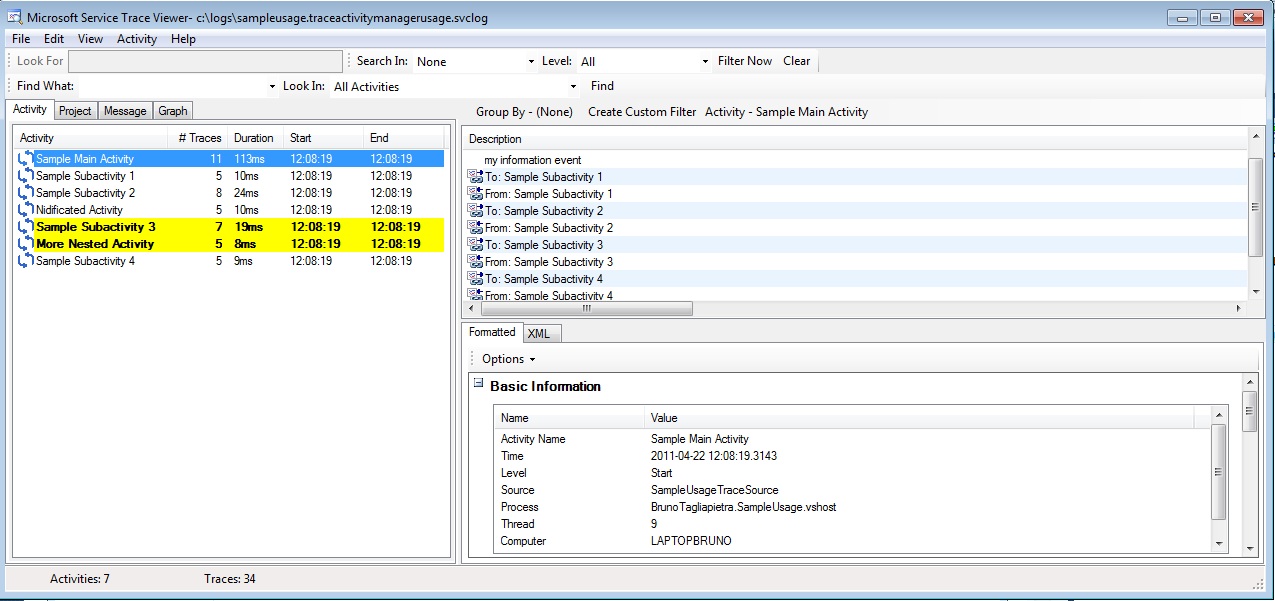
Task: Open the Group By - (None) menu
Action: pyautogui.click(x=524, y=112)
